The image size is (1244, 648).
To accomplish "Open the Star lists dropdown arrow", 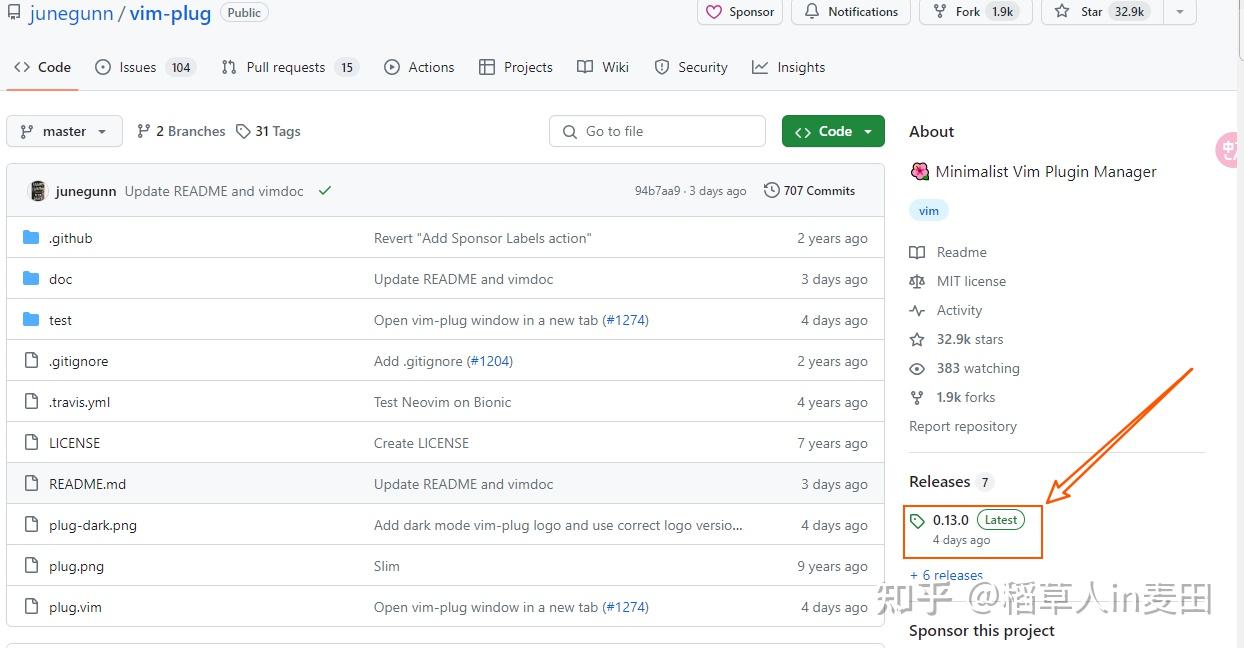I will click(x=1180, y=12).
